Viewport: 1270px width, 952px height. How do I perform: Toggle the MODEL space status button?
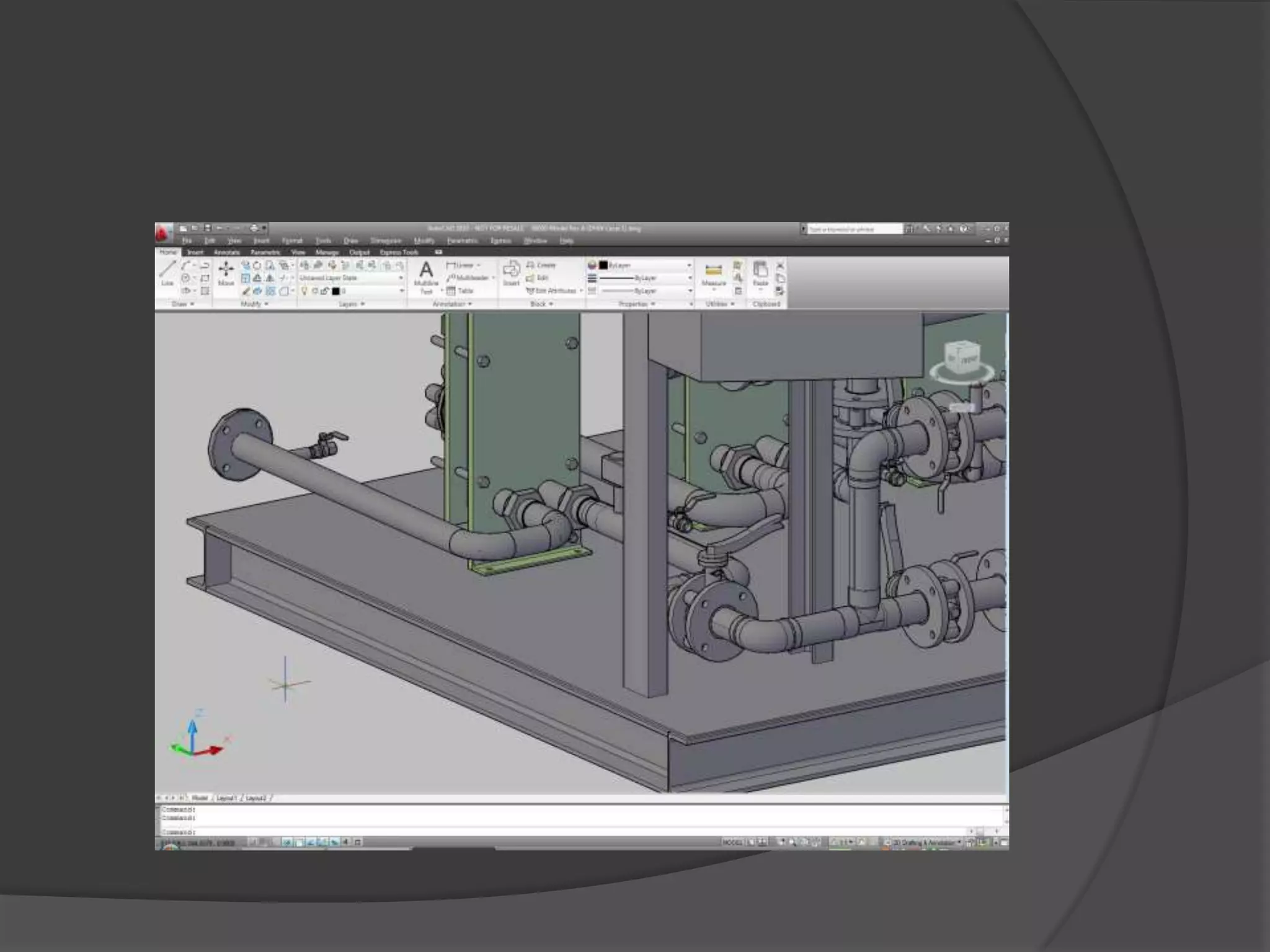(732, 842)
